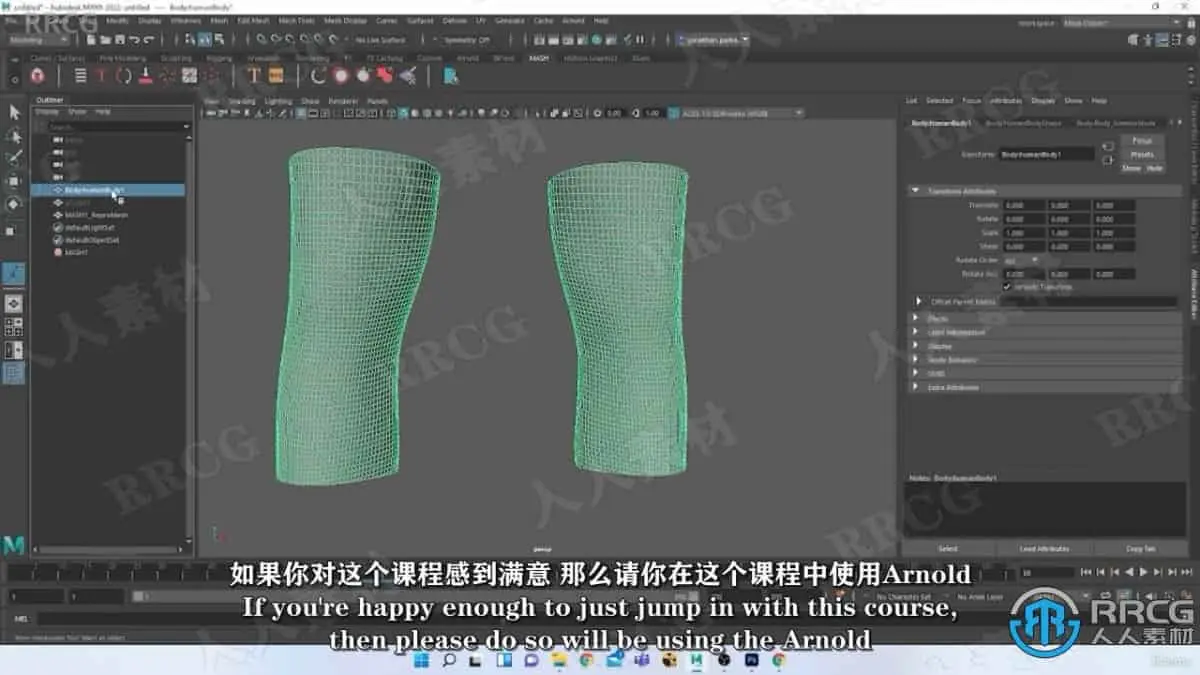Viewport: 1200px width, 675px height.
Task: Click the orange SVG shelf icon
Action: pos(274,75)
